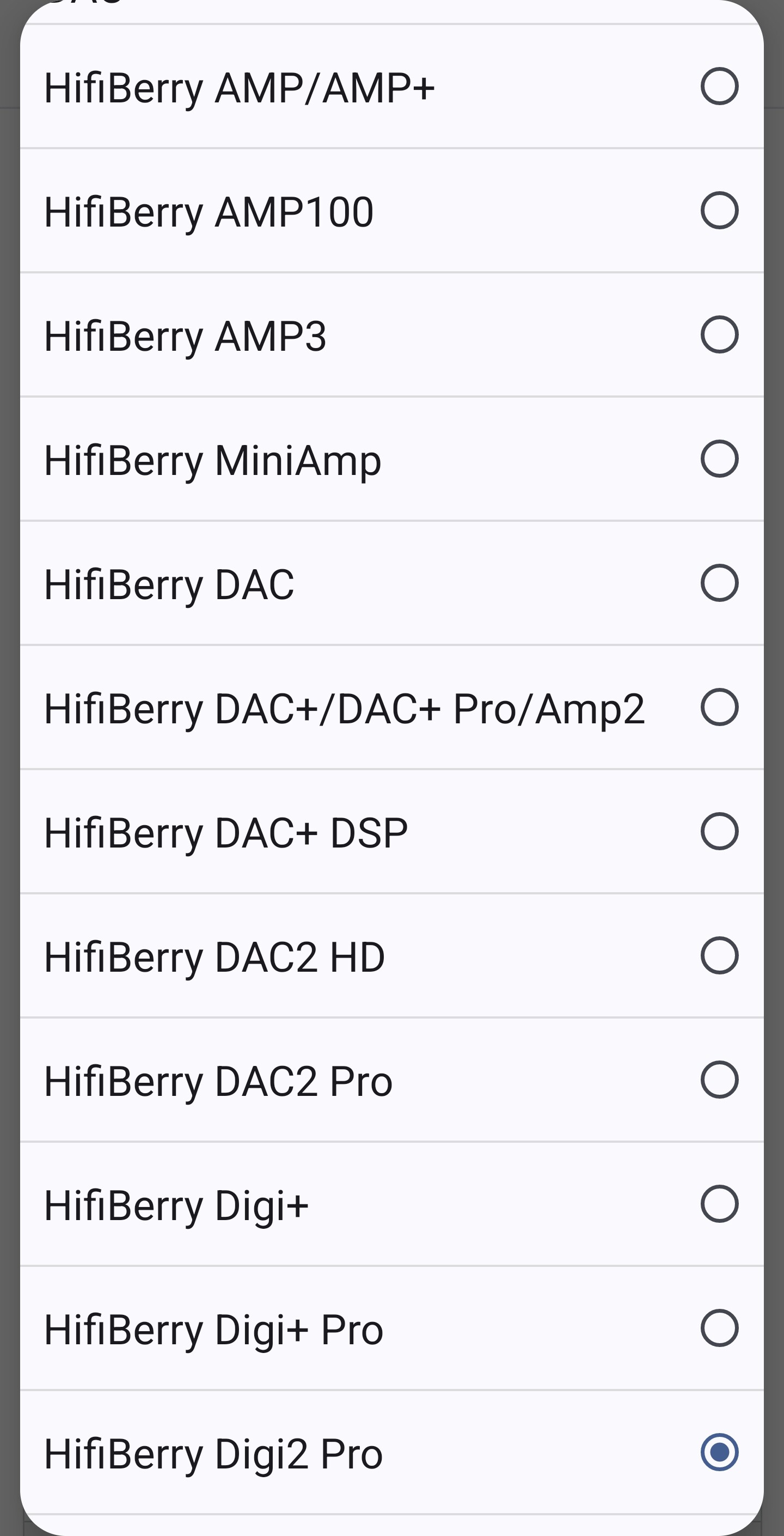
Task: Select the HifiBerry DAC radio circle
Action: point(719,583)
